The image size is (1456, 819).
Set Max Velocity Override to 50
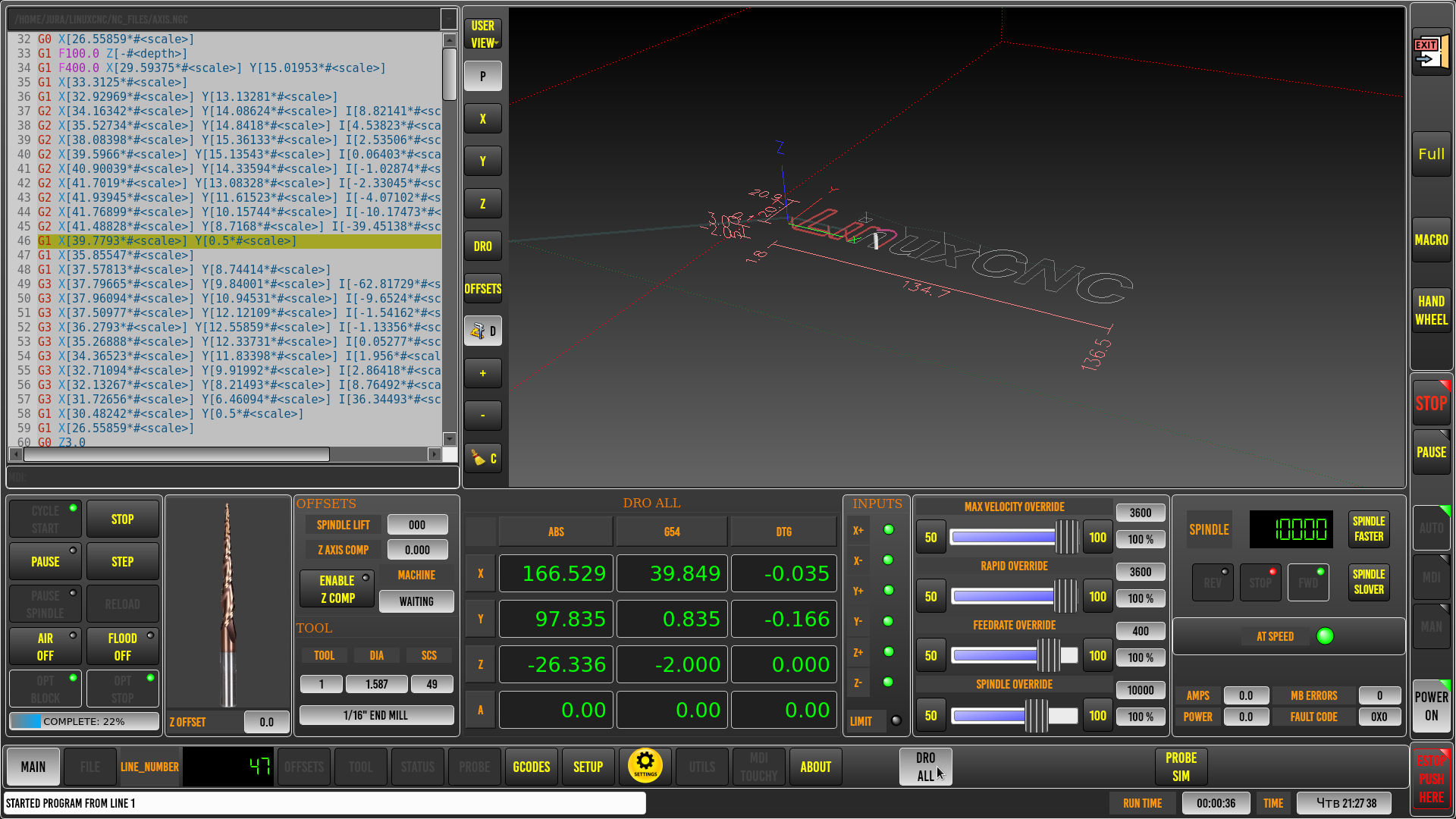pos(930,537)
